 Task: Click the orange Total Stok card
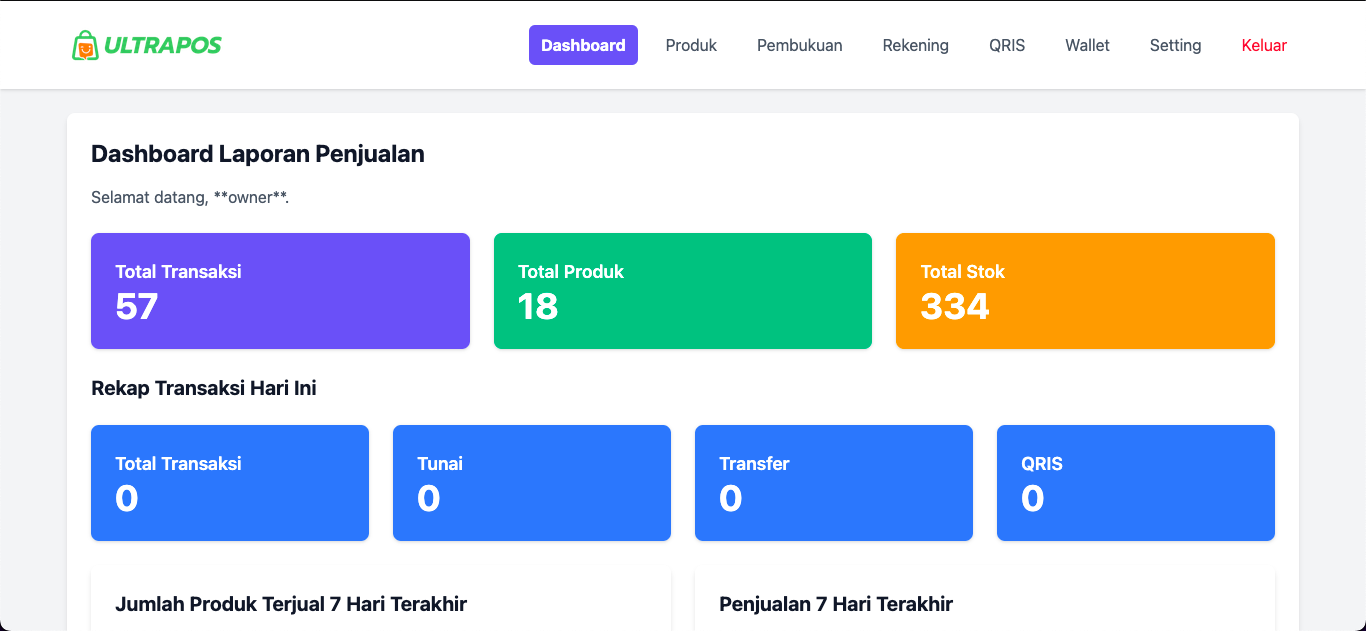(x=1085, y=291)
